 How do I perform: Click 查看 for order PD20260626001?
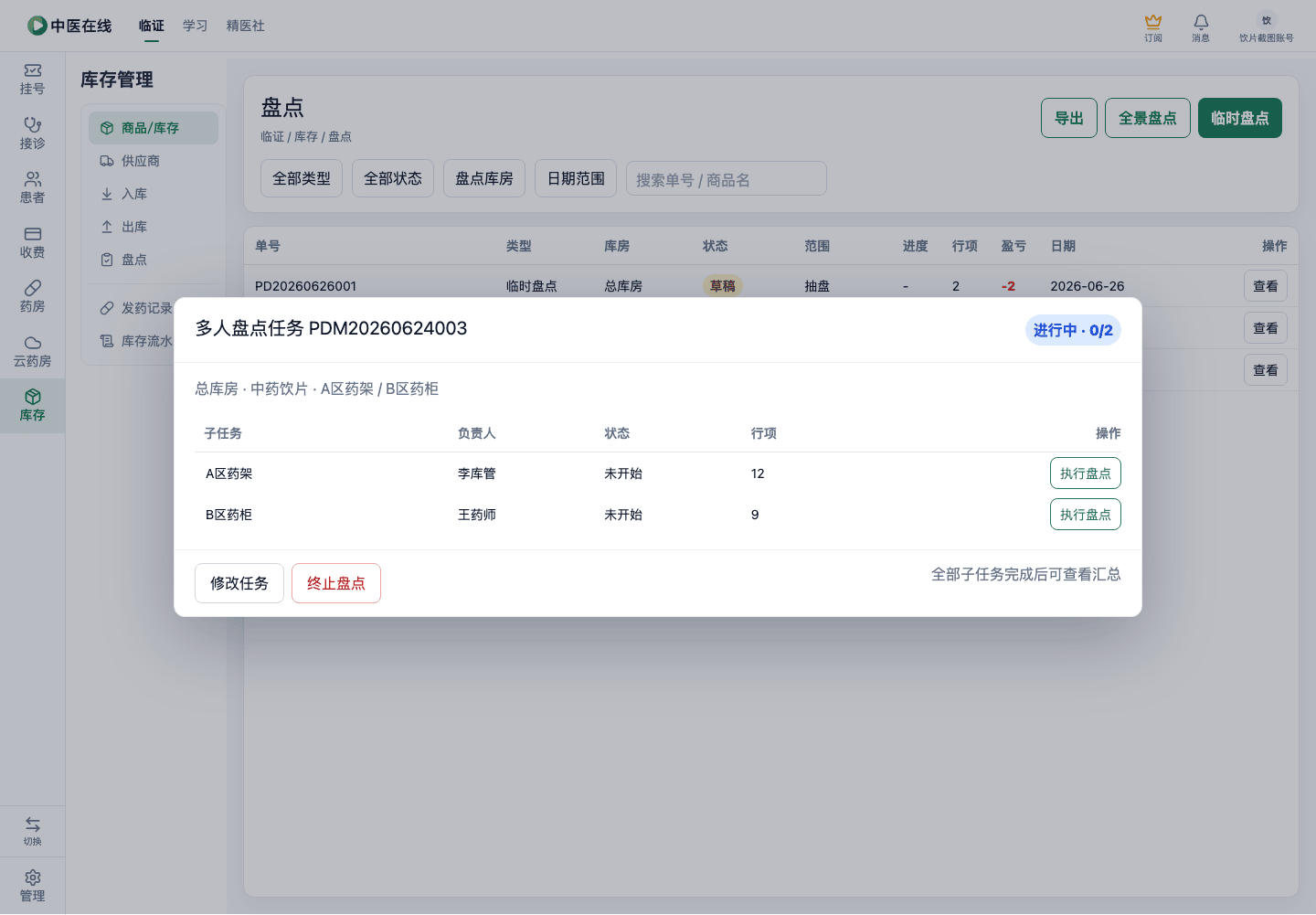click(1266, 286)
